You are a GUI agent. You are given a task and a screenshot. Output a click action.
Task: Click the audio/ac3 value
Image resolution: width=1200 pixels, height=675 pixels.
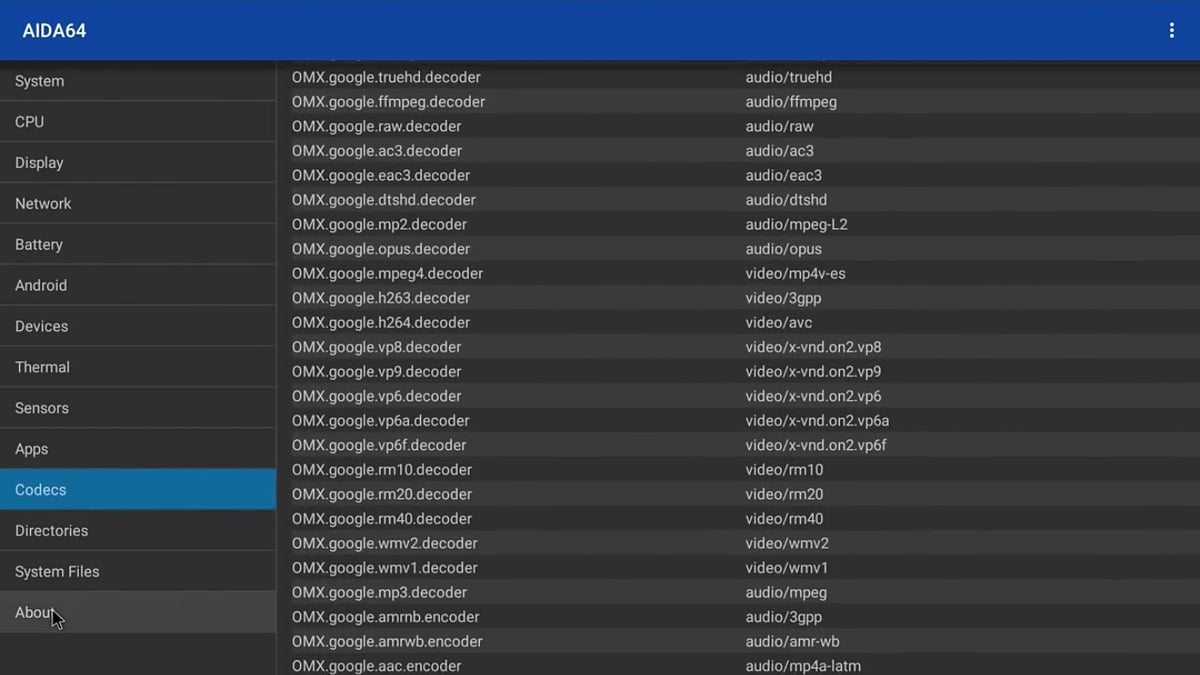[x=779, y=151]
